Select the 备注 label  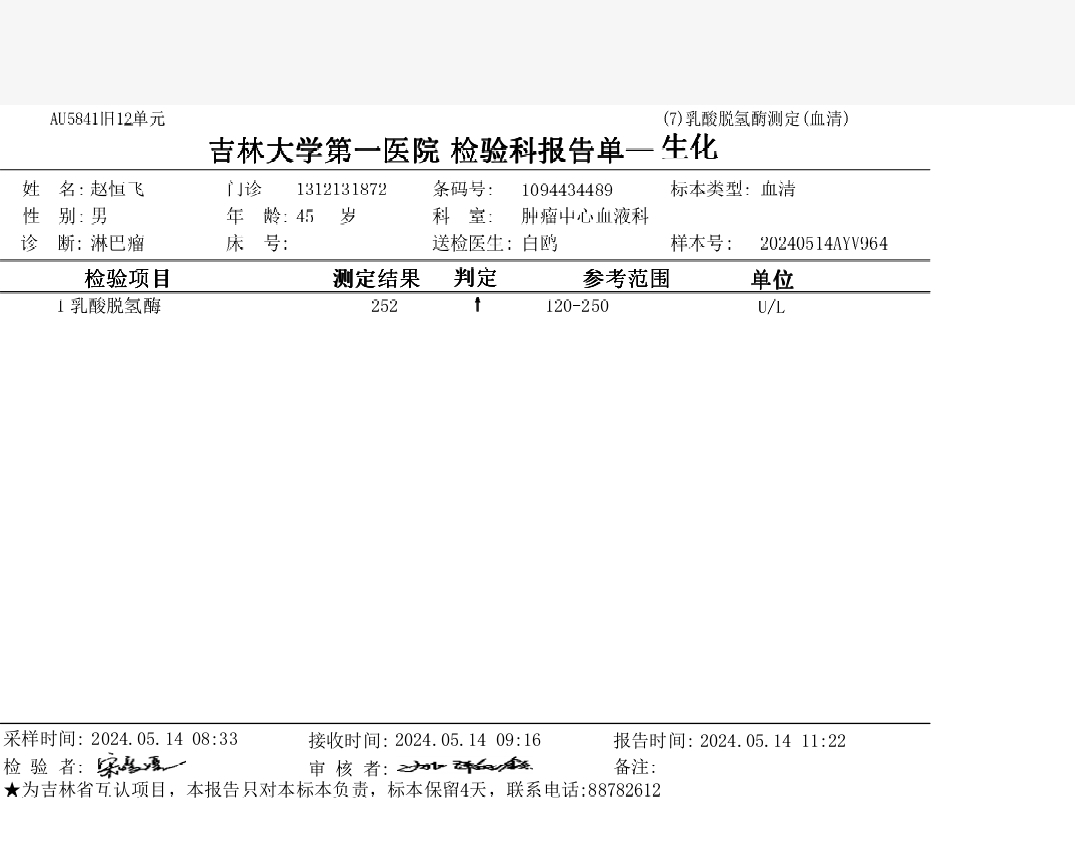(635, 767)
